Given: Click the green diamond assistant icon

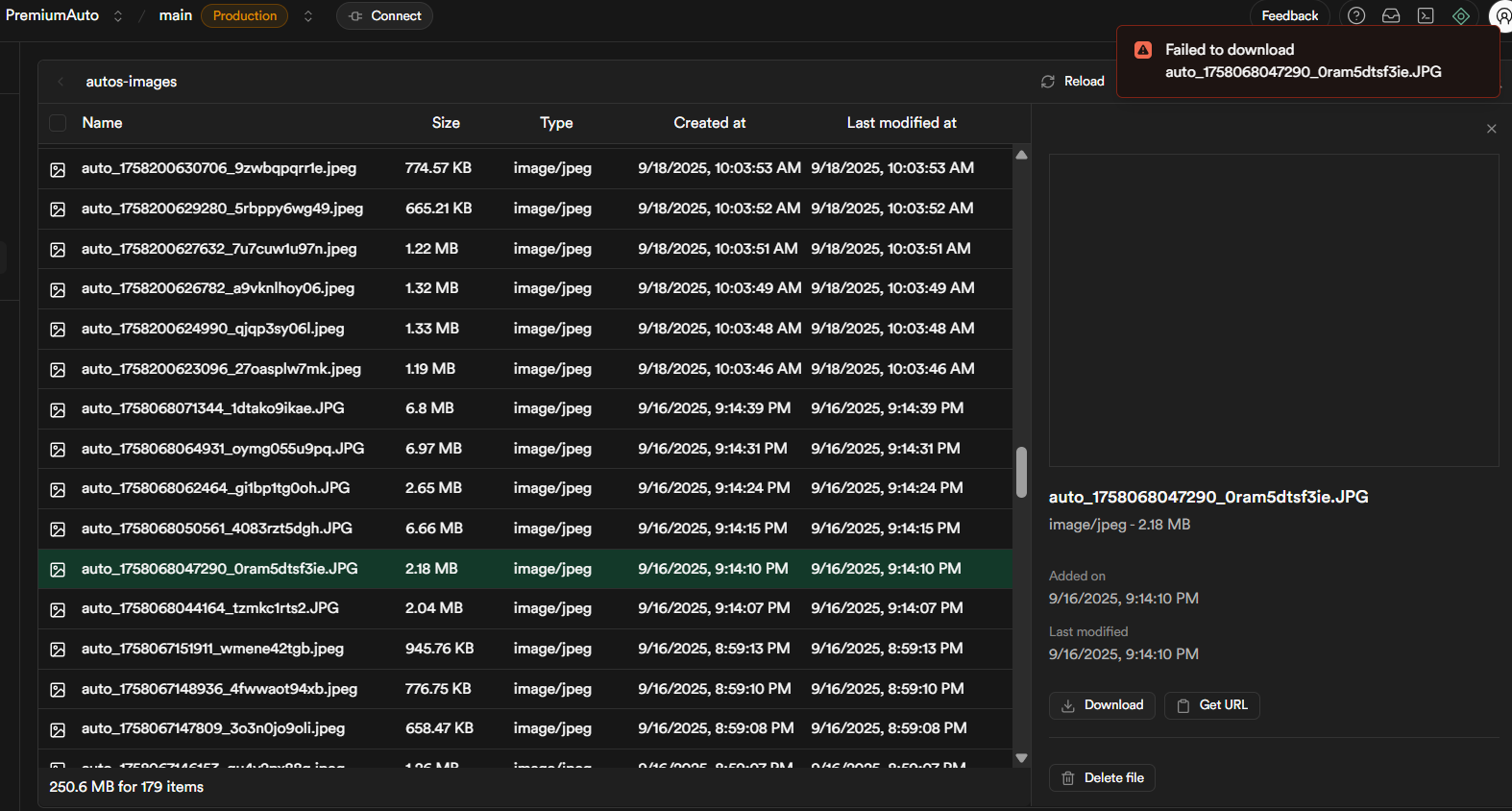Looking at the screenshot, I should (x=1460, y=15).
